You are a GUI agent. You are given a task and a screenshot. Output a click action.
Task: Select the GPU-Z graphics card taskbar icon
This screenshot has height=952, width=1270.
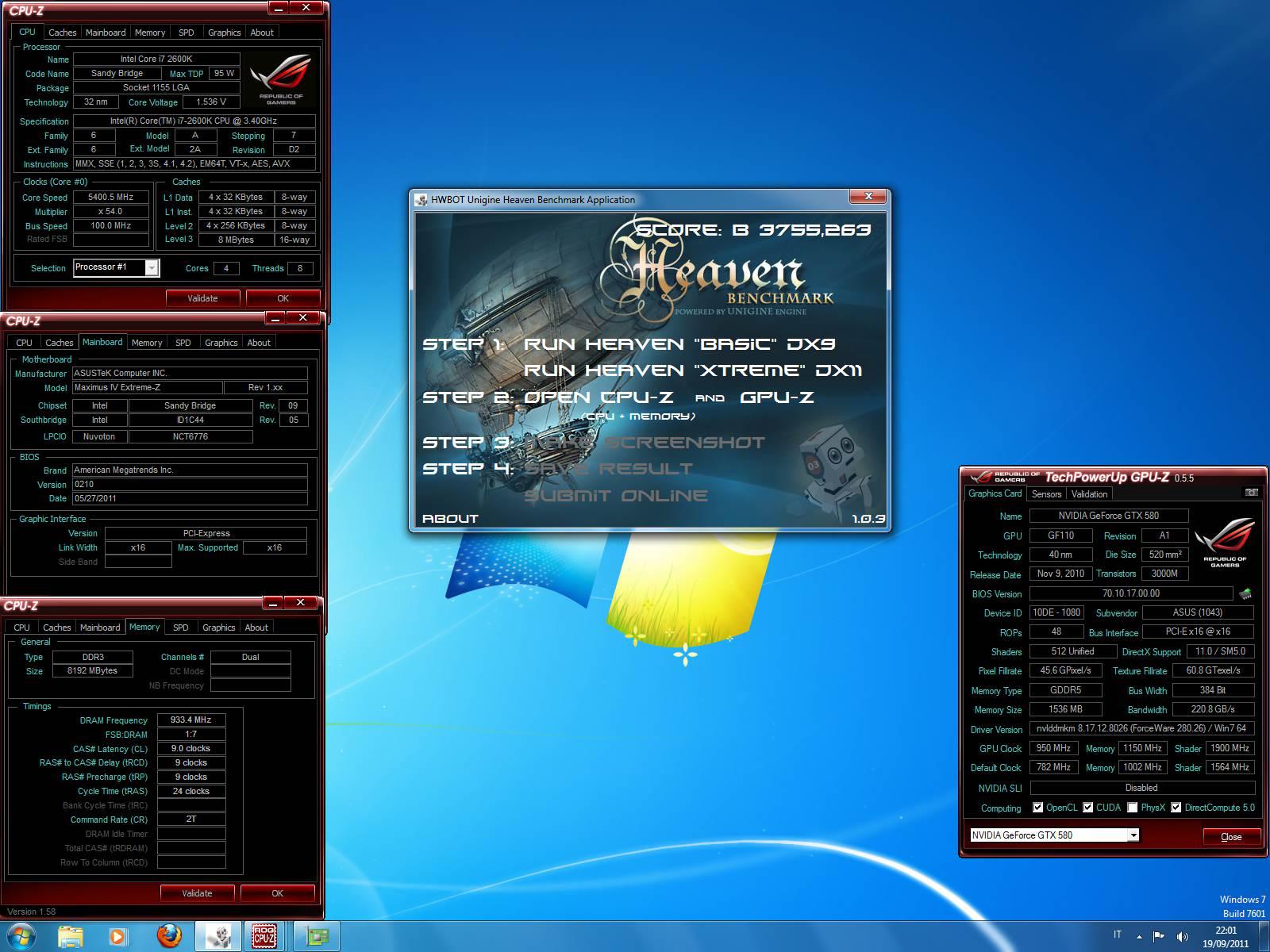317,937
